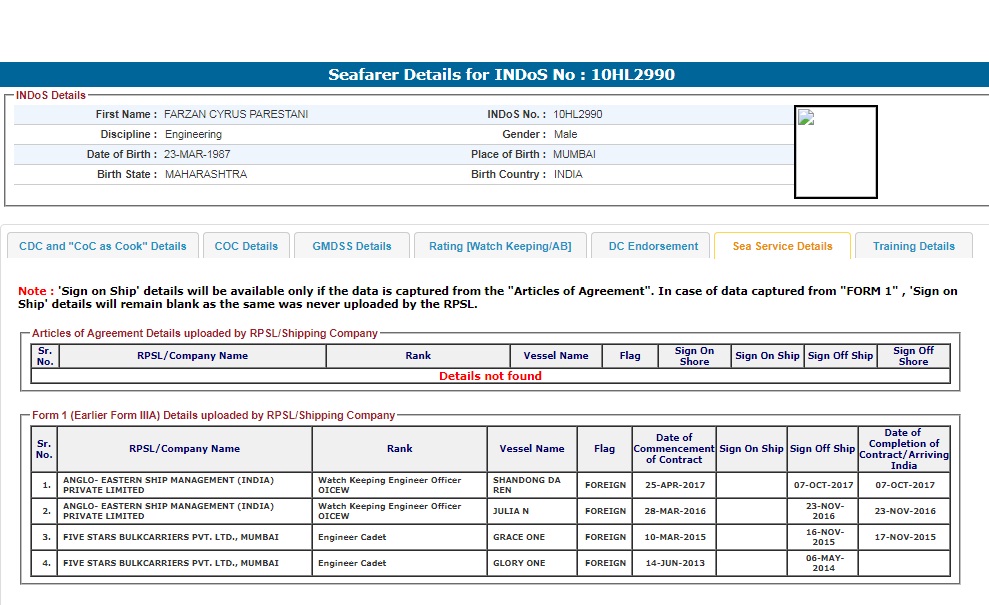Screen dimensions: 989x605
Task: Select the Sea Service Details tab
Action: tap(782, 246)
